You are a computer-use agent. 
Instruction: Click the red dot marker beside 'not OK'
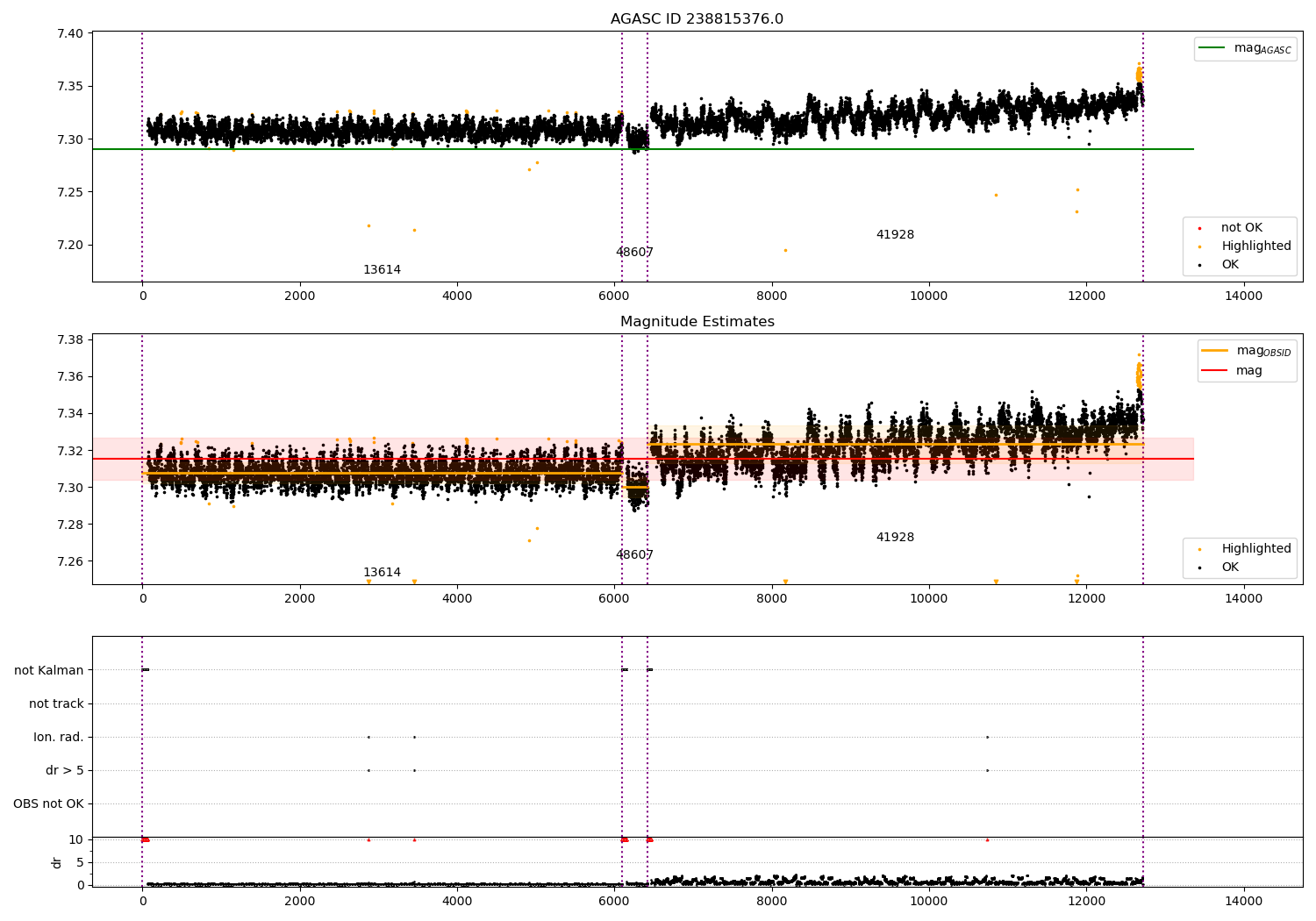pyautogui.click(x=1199, y=229)
